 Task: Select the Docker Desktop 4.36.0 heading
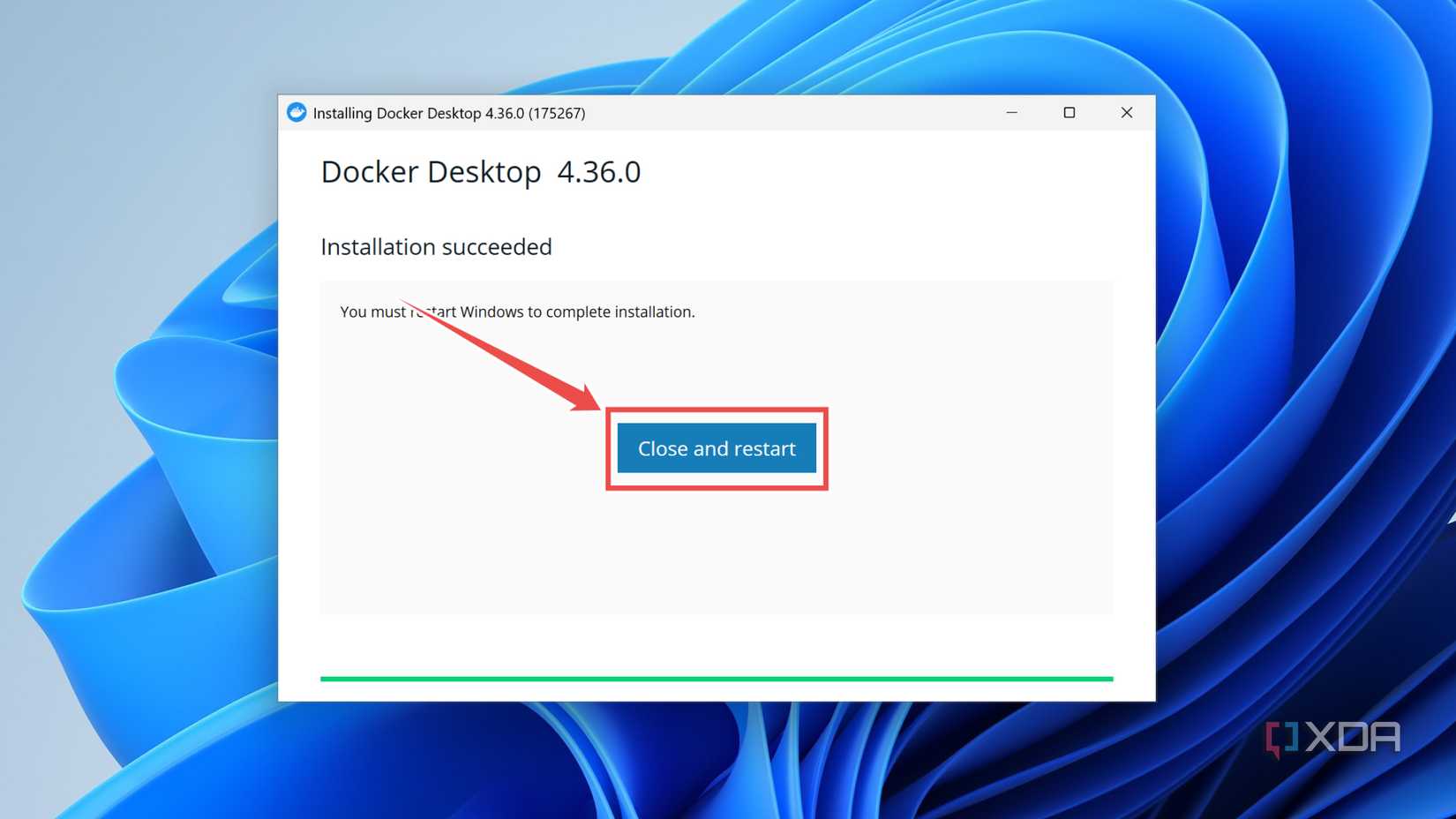coord(481,172)
